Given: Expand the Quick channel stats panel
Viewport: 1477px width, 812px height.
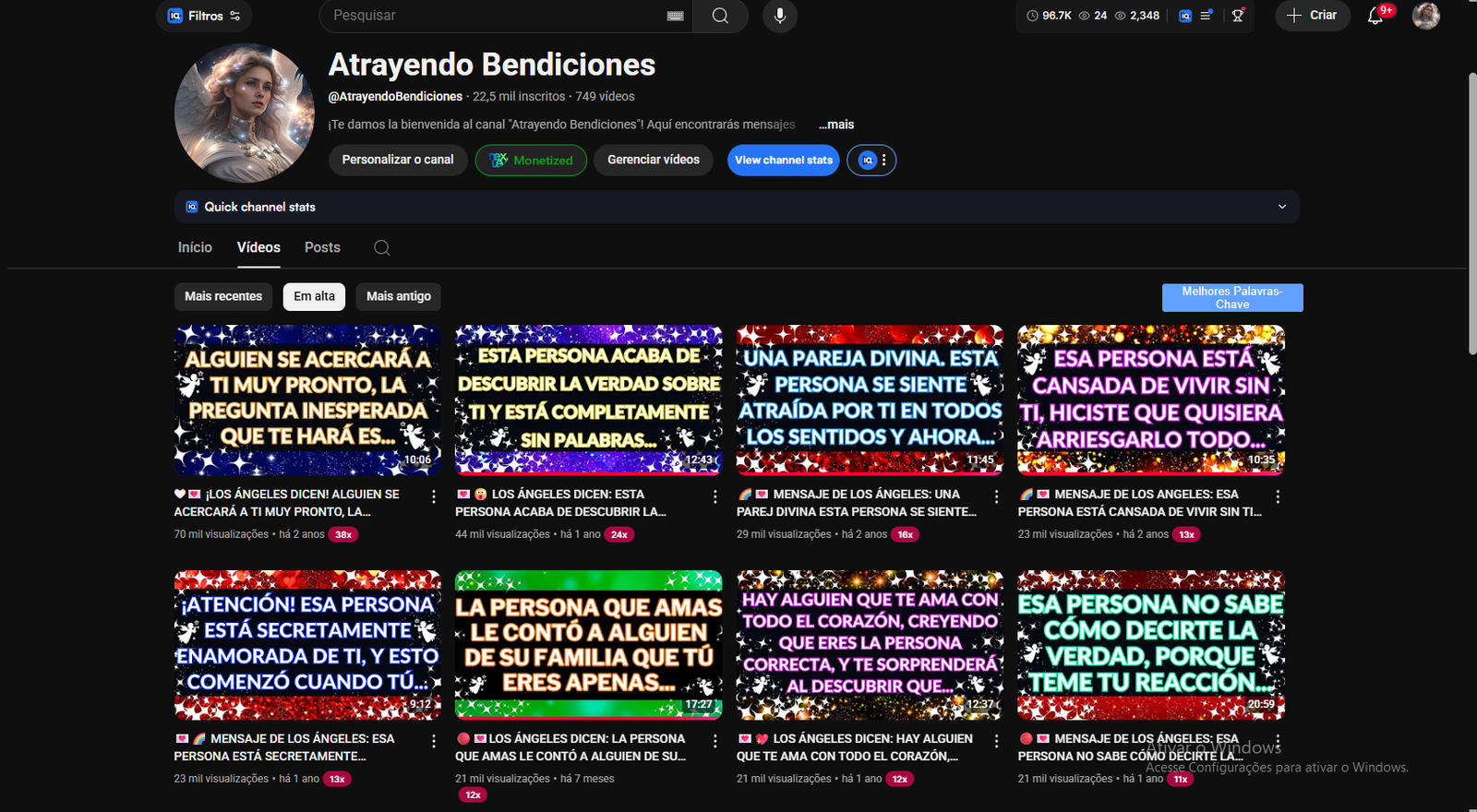Looking at the screenshot, I should point(1281,207).
